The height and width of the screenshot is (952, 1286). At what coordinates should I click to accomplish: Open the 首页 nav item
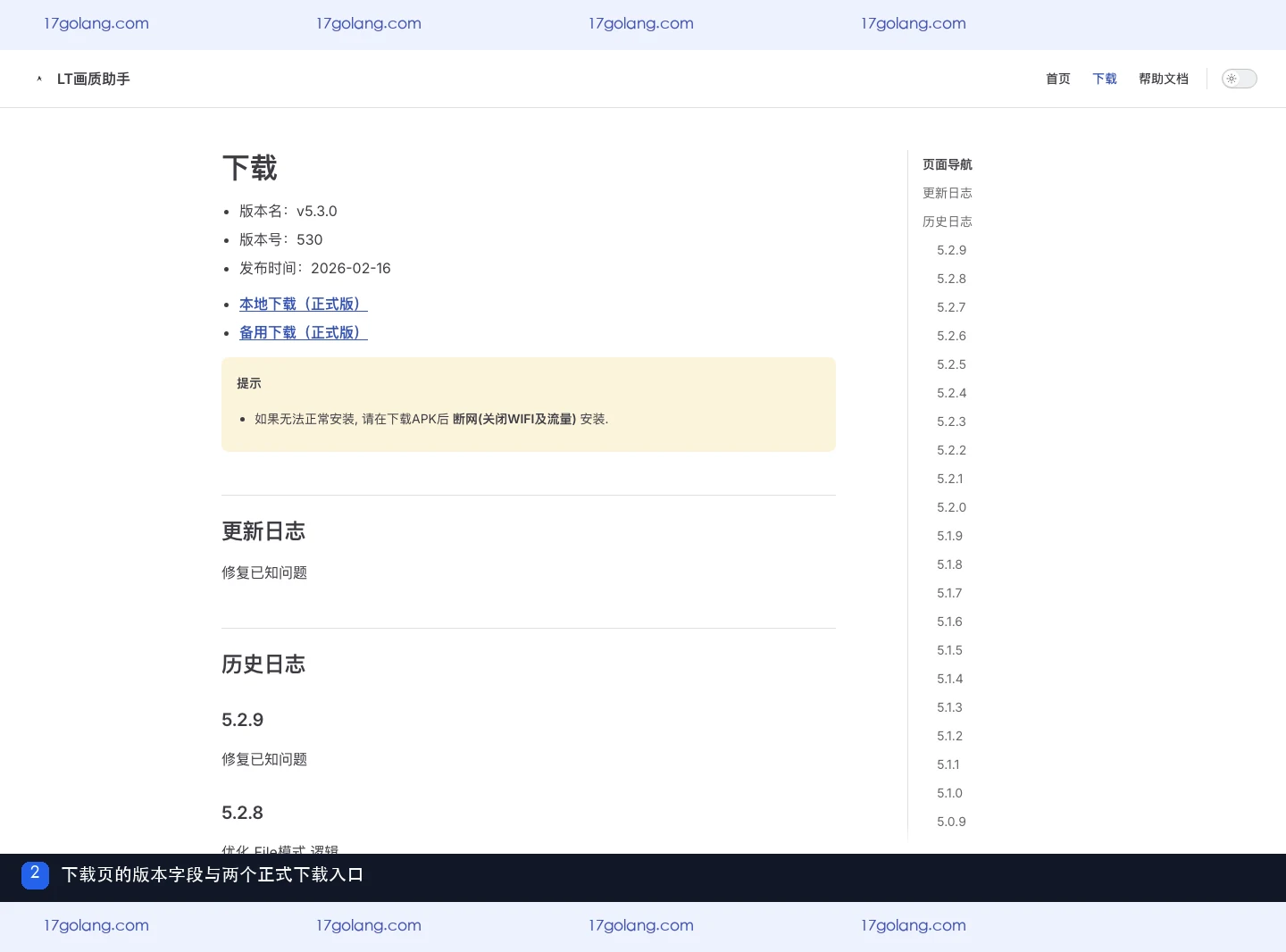point(1058,79)
